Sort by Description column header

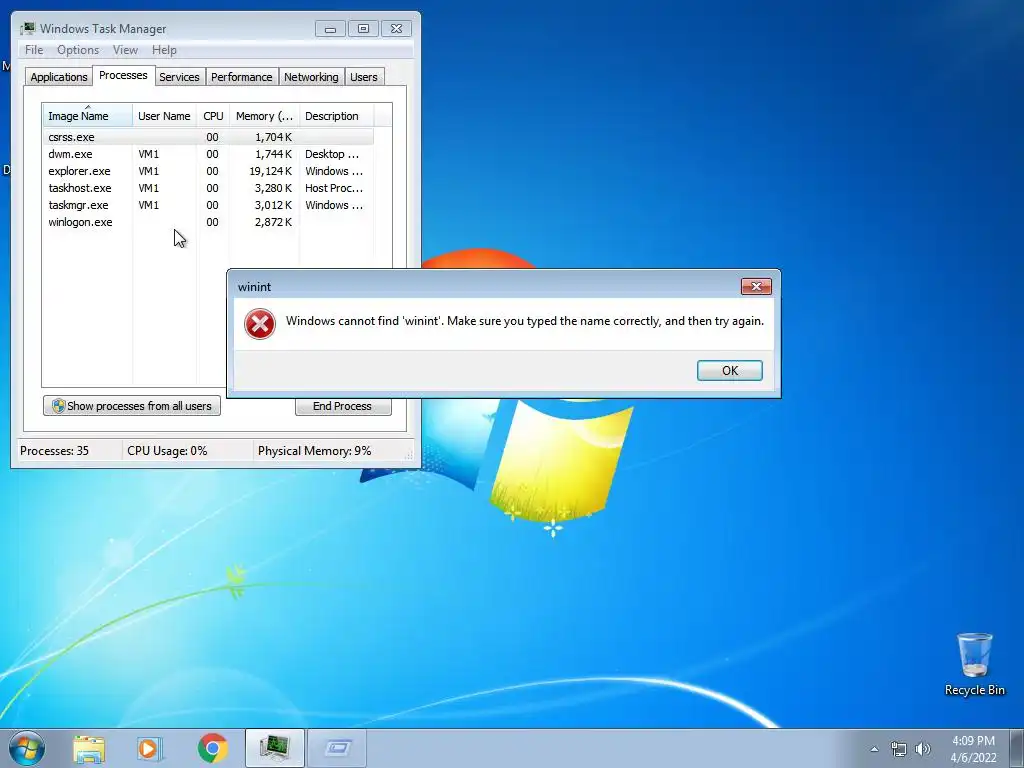(x=336, y=116)
